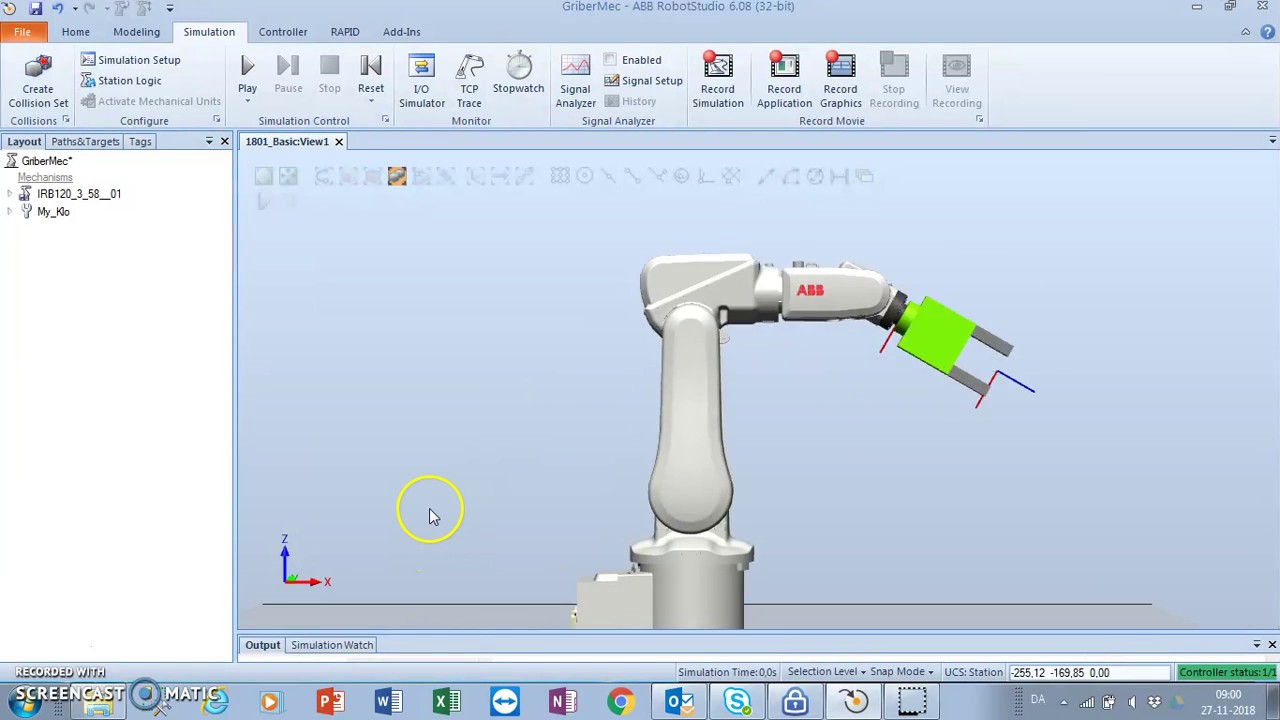Image resolution: width=1280 pixels, height=720 pixels.
Task: Select GriberMec station node
Action: tap(47, 161)
